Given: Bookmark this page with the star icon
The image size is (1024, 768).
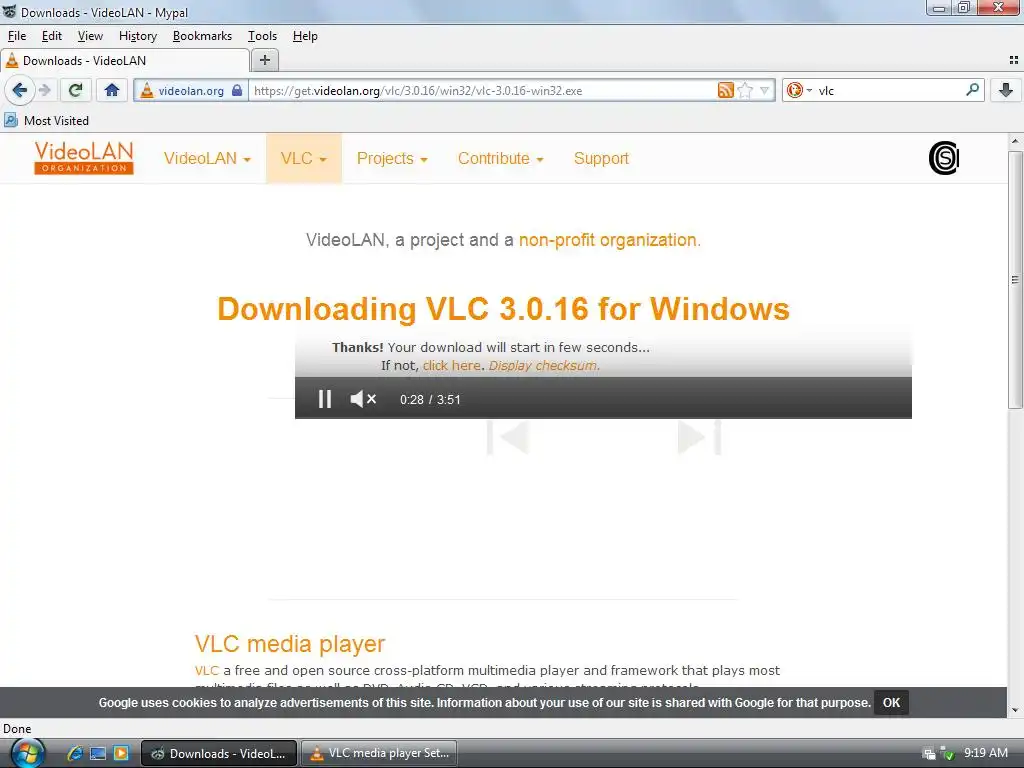Looking at the screenshot, I should [x=744, y=90].
